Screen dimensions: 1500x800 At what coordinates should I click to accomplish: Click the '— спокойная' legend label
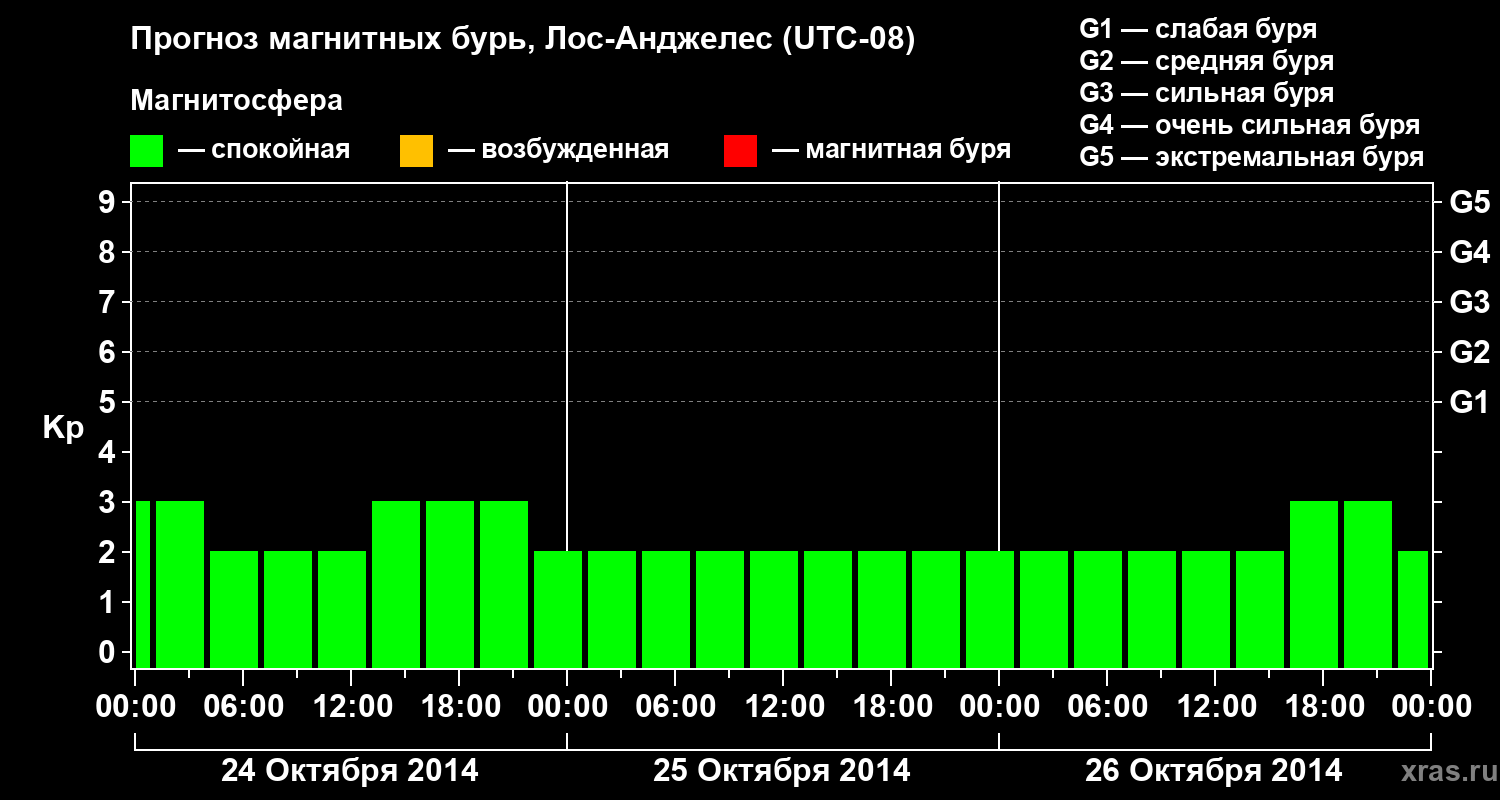(x=263, y=150)
